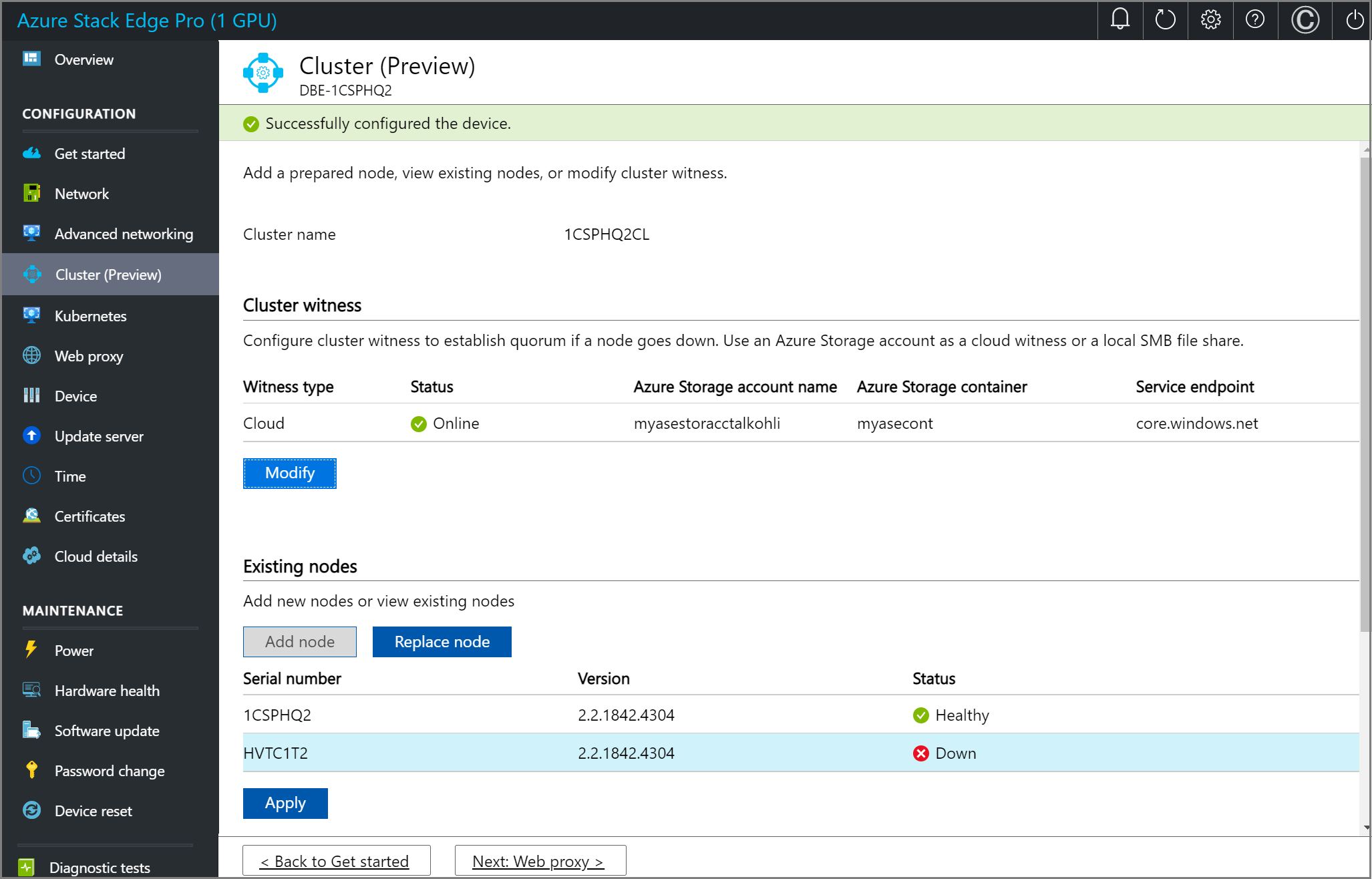Open Kubernetes settings from the sidebar icon
Image resolution: width=1372 pixels, height=879 pixels.
pos(31,315)
